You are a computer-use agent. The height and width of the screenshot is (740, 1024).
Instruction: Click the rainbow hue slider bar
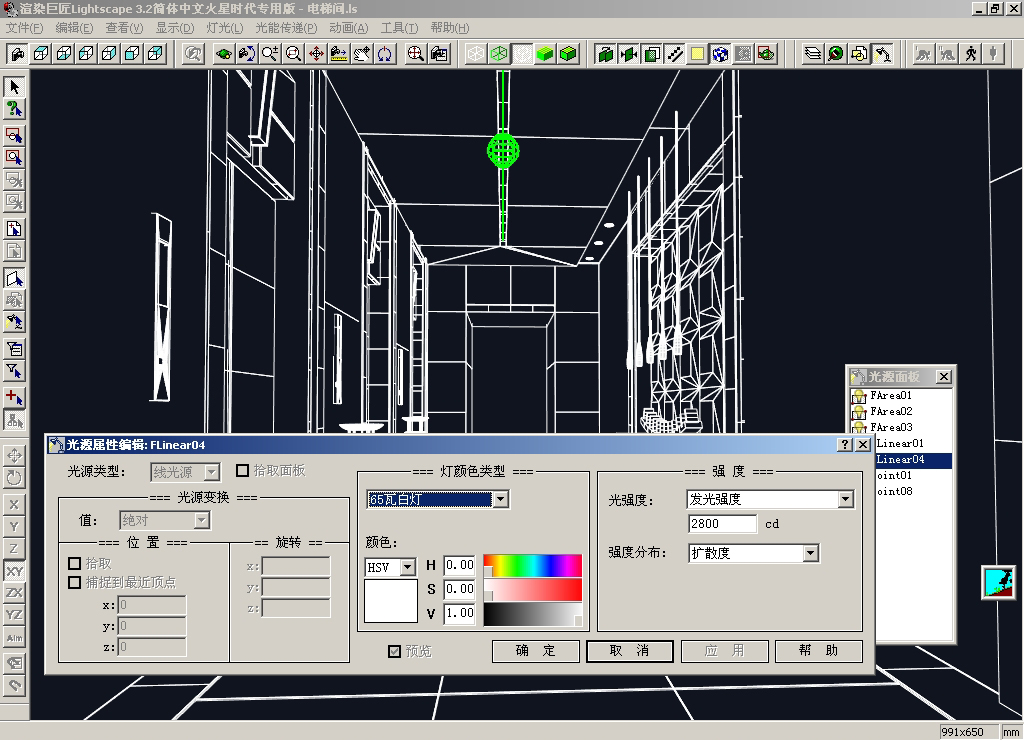(x=532, y=565)
